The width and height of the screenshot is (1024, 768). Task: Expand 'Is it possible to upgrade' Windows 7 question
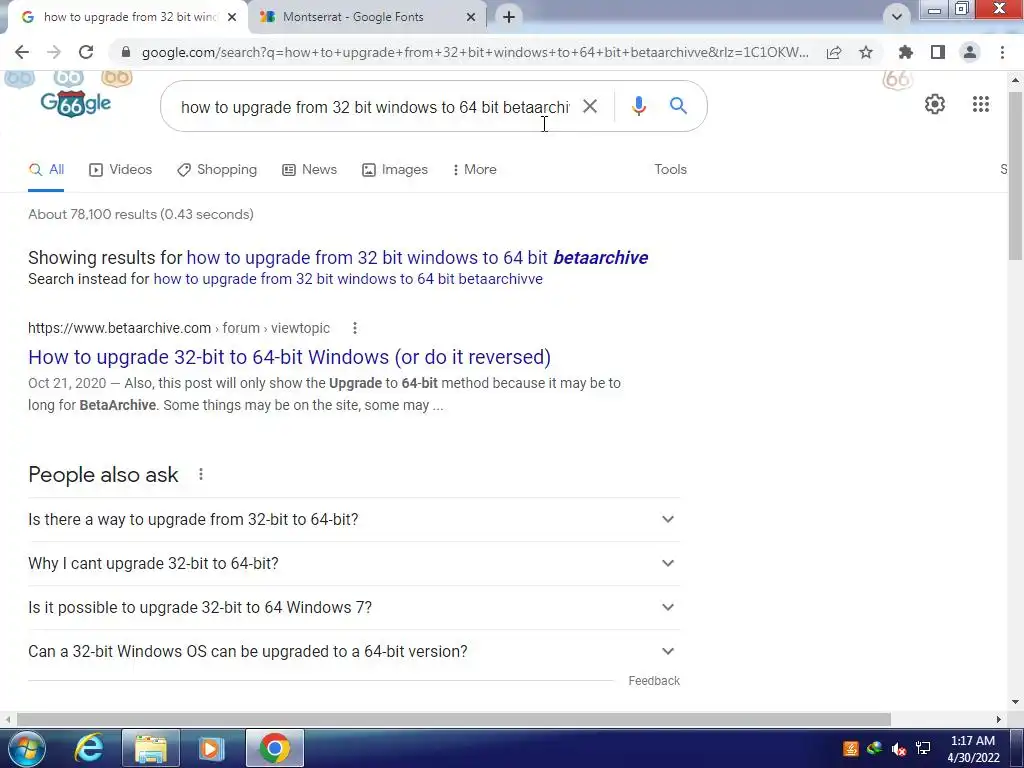353,607
